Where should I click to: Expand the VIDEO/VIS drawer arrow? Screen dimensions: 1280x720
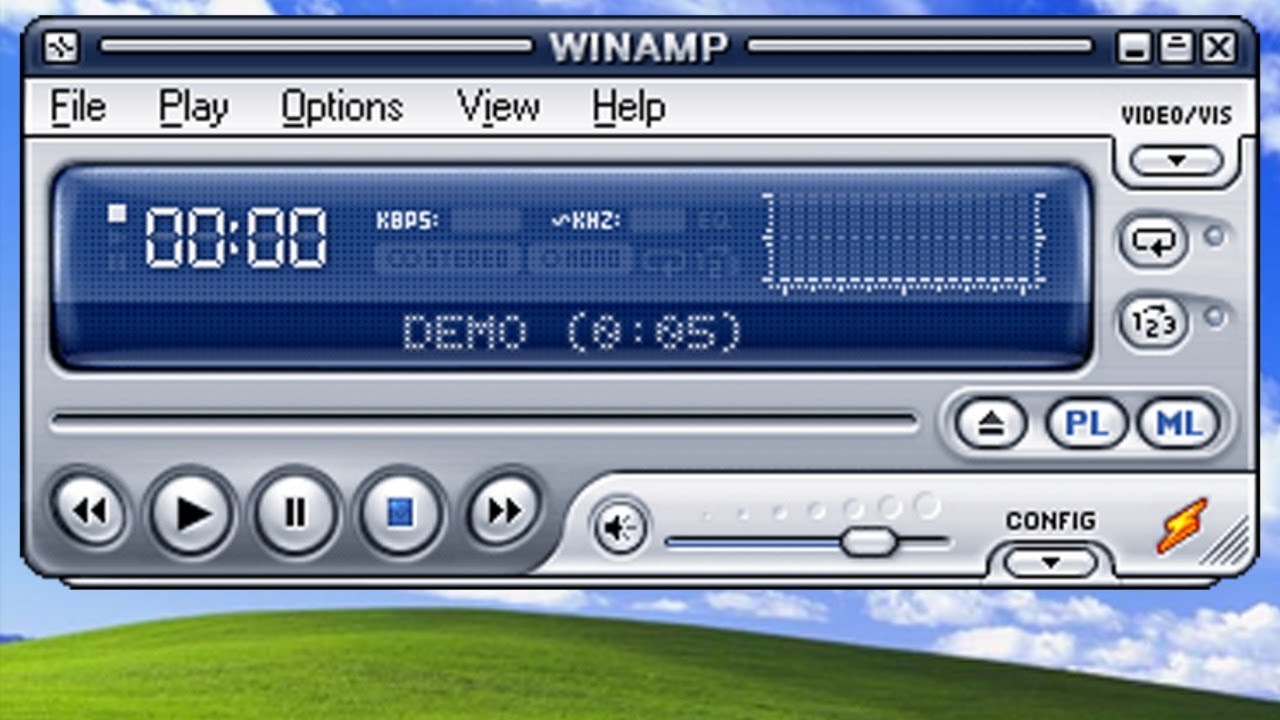coord(1176,161)
